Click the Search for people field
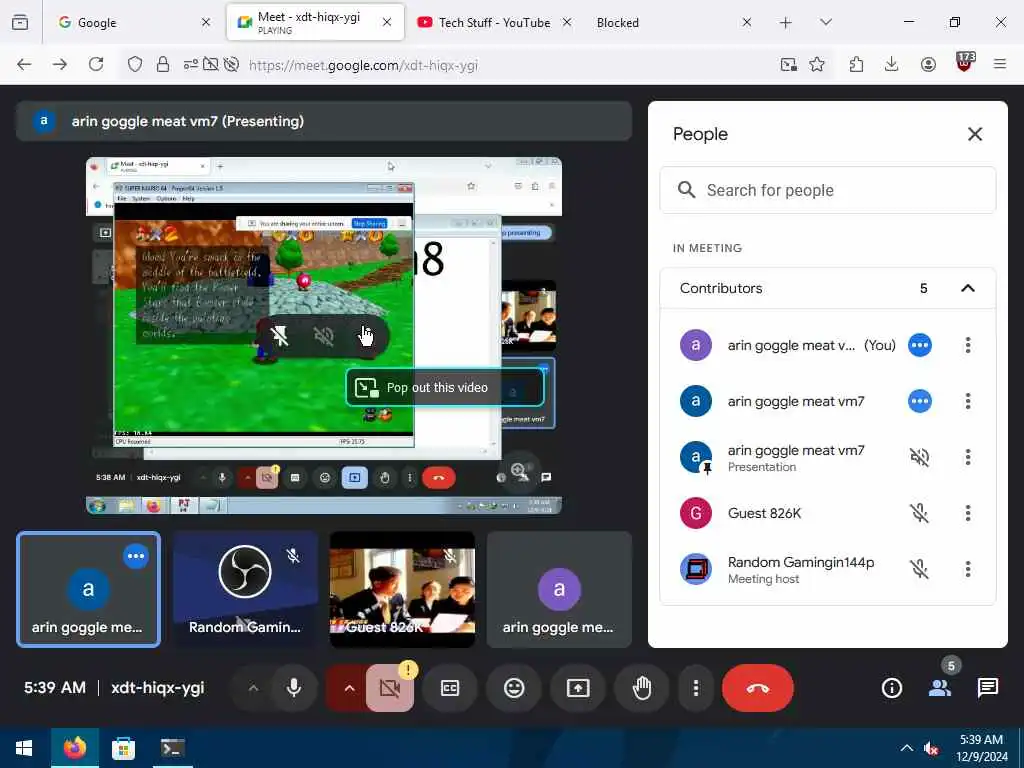 pos(827,190)
